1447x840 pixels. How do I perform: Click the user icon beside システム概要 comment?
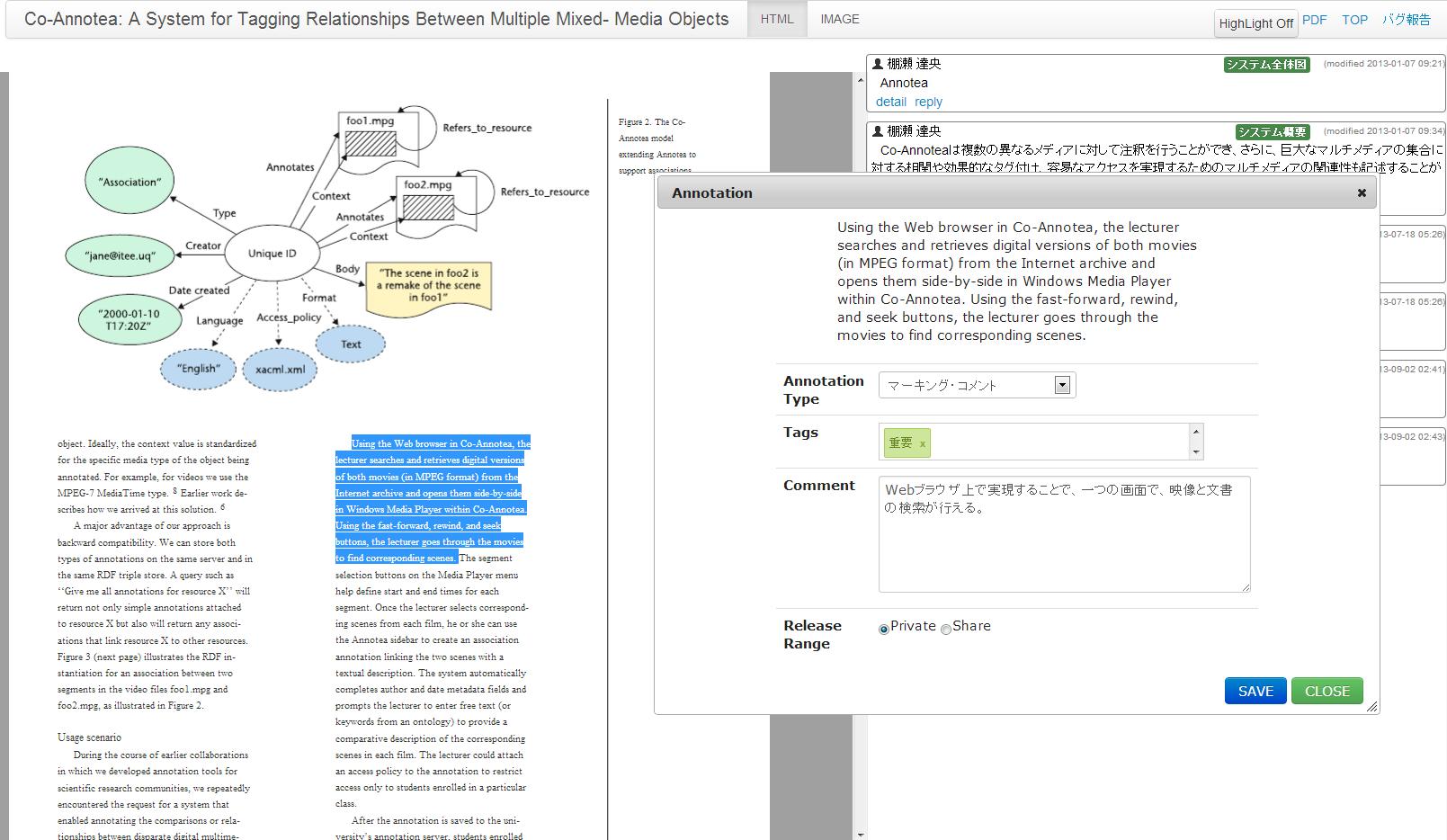coord(879,130)
